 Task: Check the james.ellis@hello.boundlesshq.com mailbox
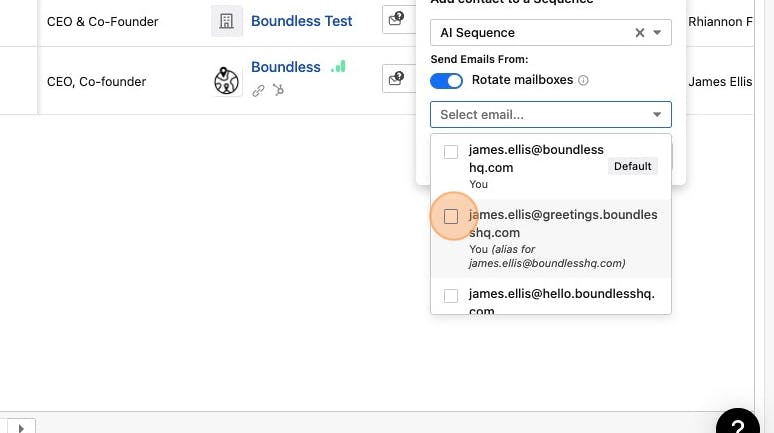click(x=451, y=296)
